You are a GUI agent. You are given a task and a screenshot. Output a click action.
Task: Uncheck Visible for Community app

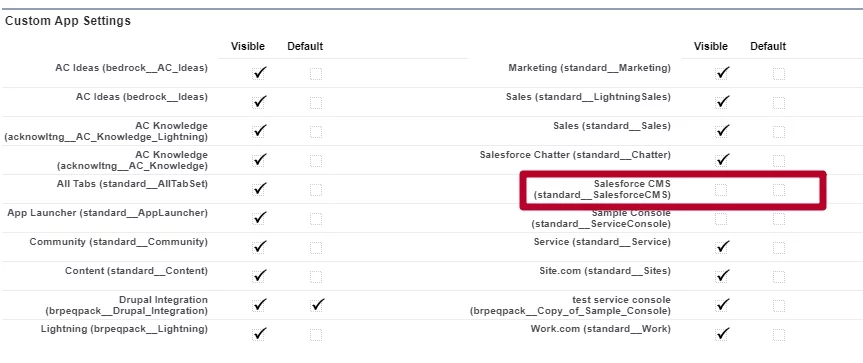tap(259, 248)
